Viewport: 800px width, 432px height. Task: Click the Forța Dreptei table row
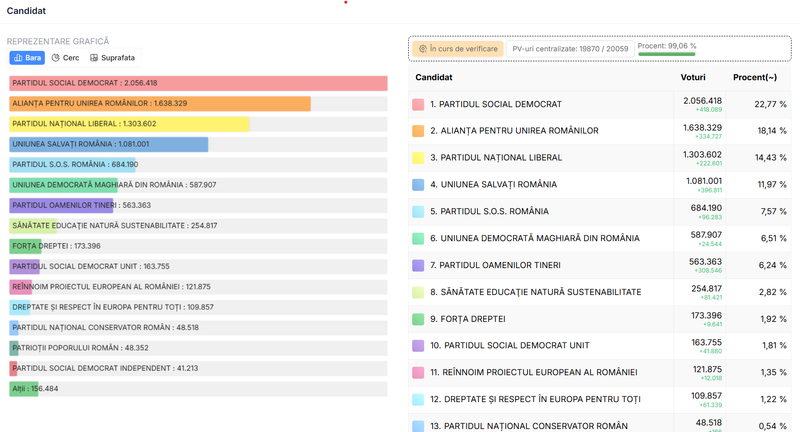[599, 319]
